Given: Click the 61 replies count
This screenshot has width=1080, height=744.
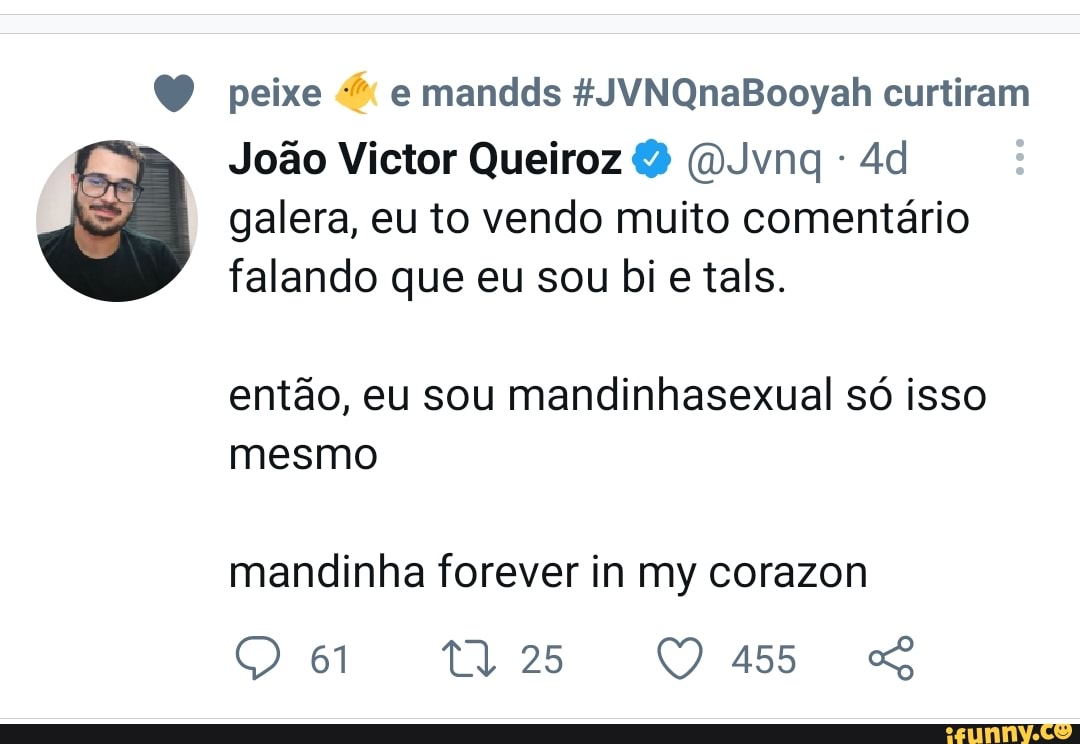Looking at the screenshot, I should click(329, 660).
